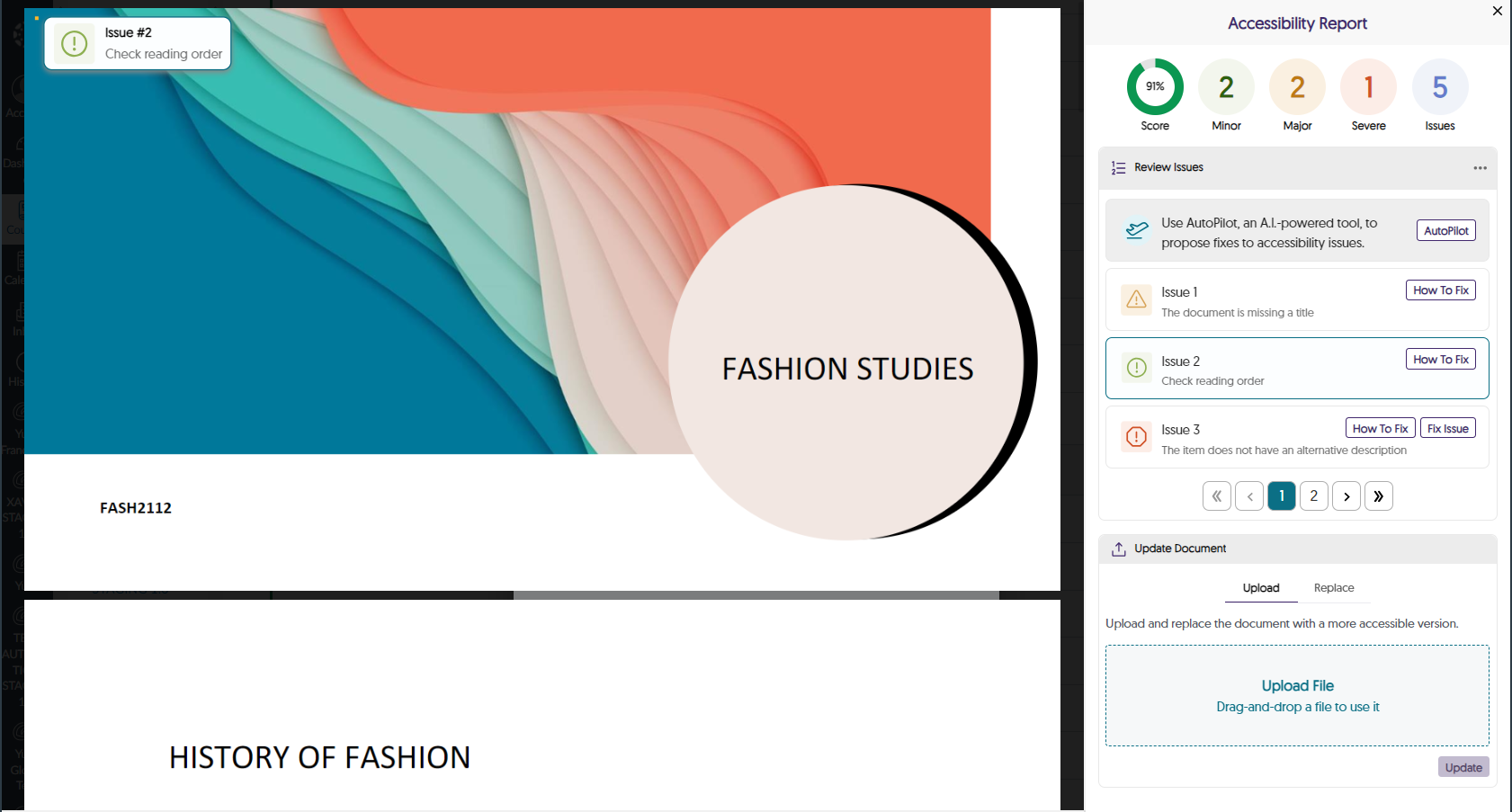The image size is (1512, 812).
Task: Open Review Issues more options menu
Action: 1480,168
